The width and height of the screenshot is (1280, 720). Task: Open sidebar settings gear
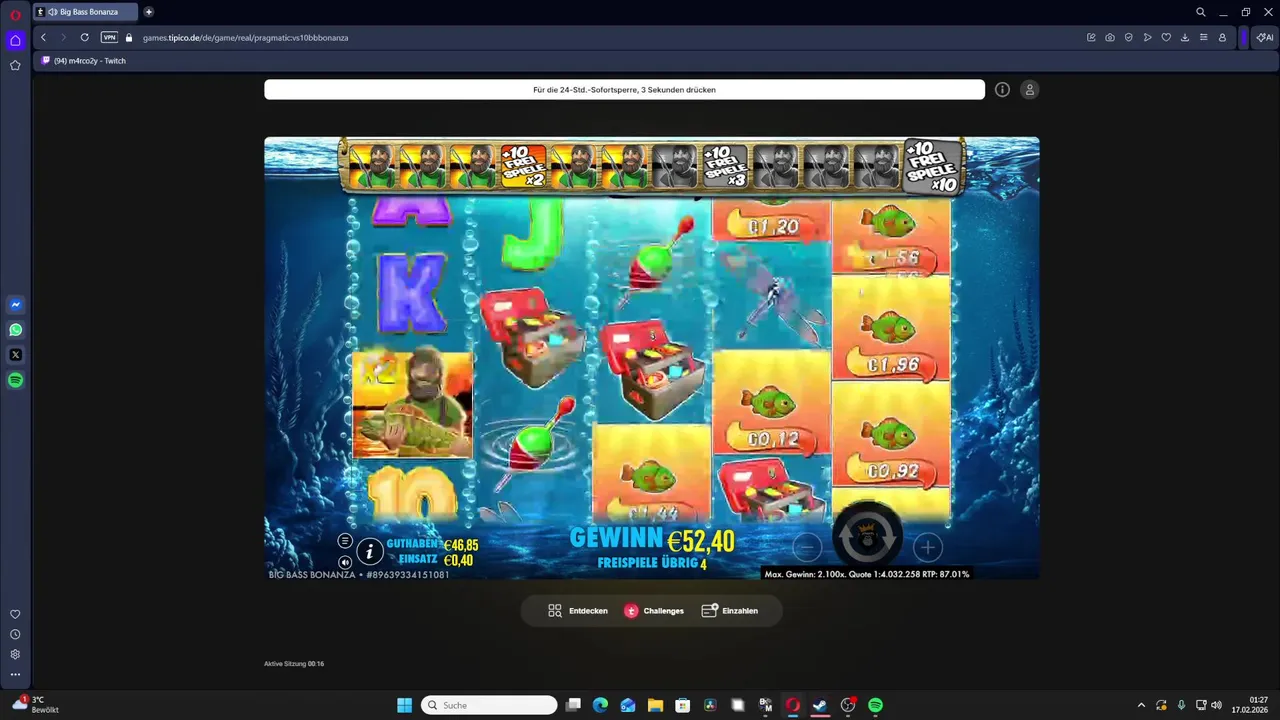click(x=15, y=654)
